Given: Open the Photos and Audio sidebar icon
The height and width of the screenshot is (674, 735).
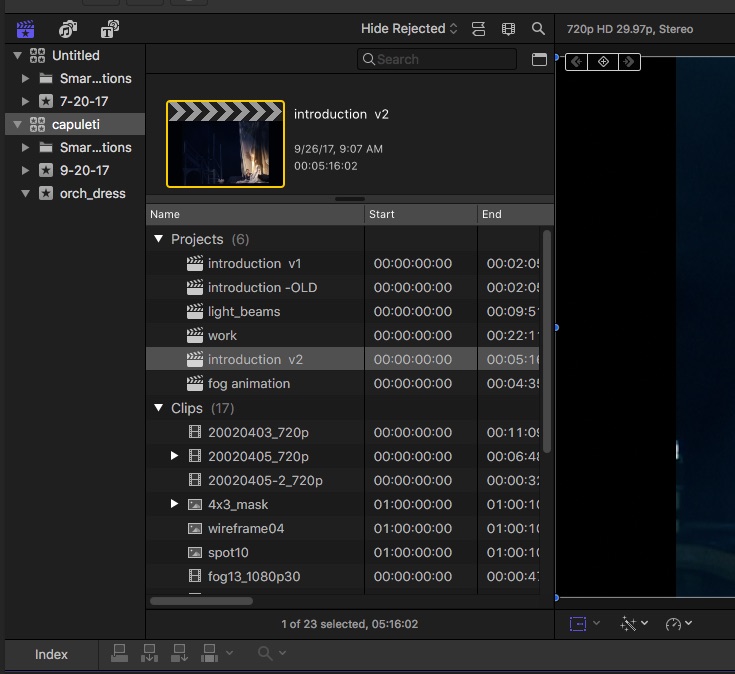Looking at the screenshot, I should click(x=68, y=29).
